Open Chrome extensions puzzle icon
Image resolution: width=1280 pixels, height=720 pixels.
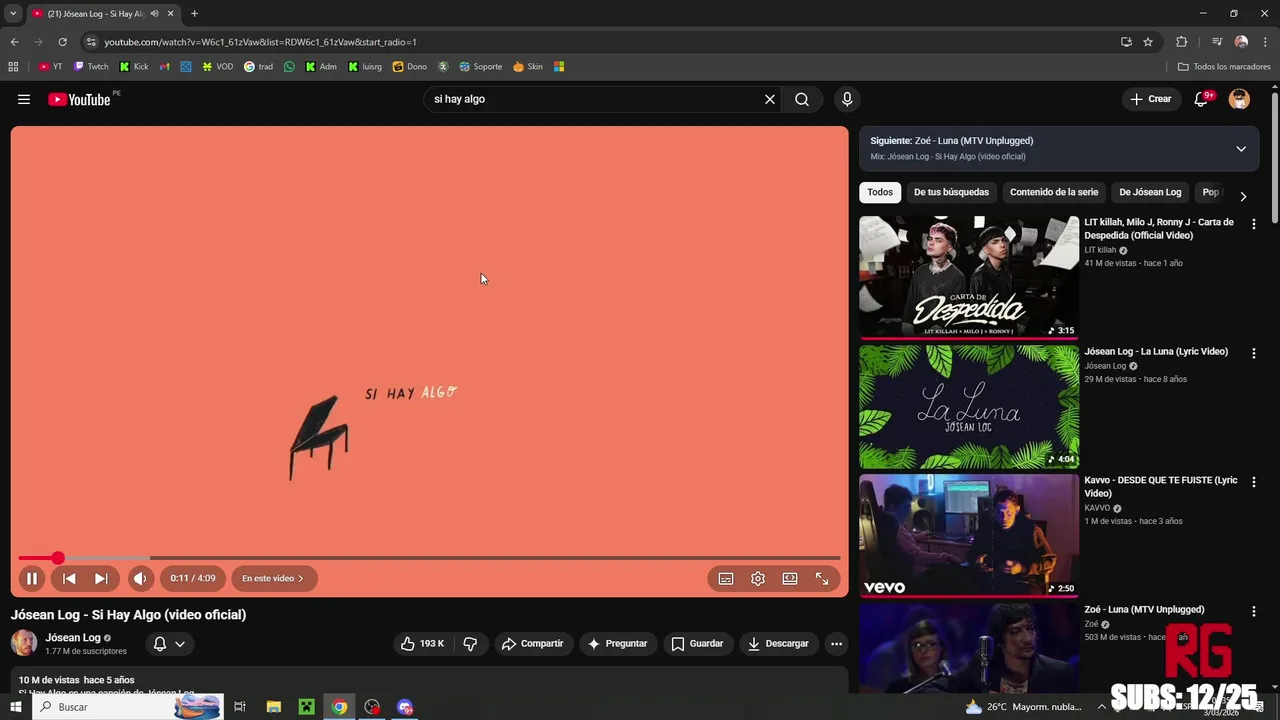(1181, 42)
